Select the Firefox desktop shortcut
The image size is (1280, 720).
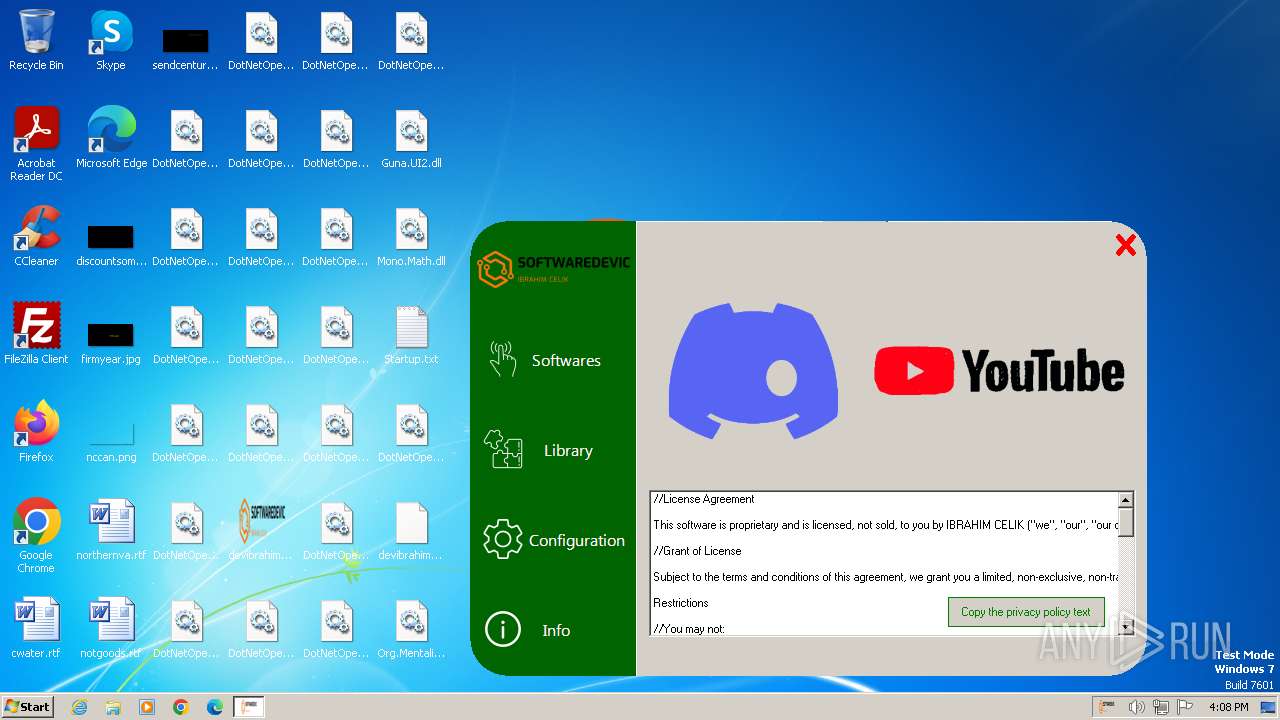coord(36,433)
